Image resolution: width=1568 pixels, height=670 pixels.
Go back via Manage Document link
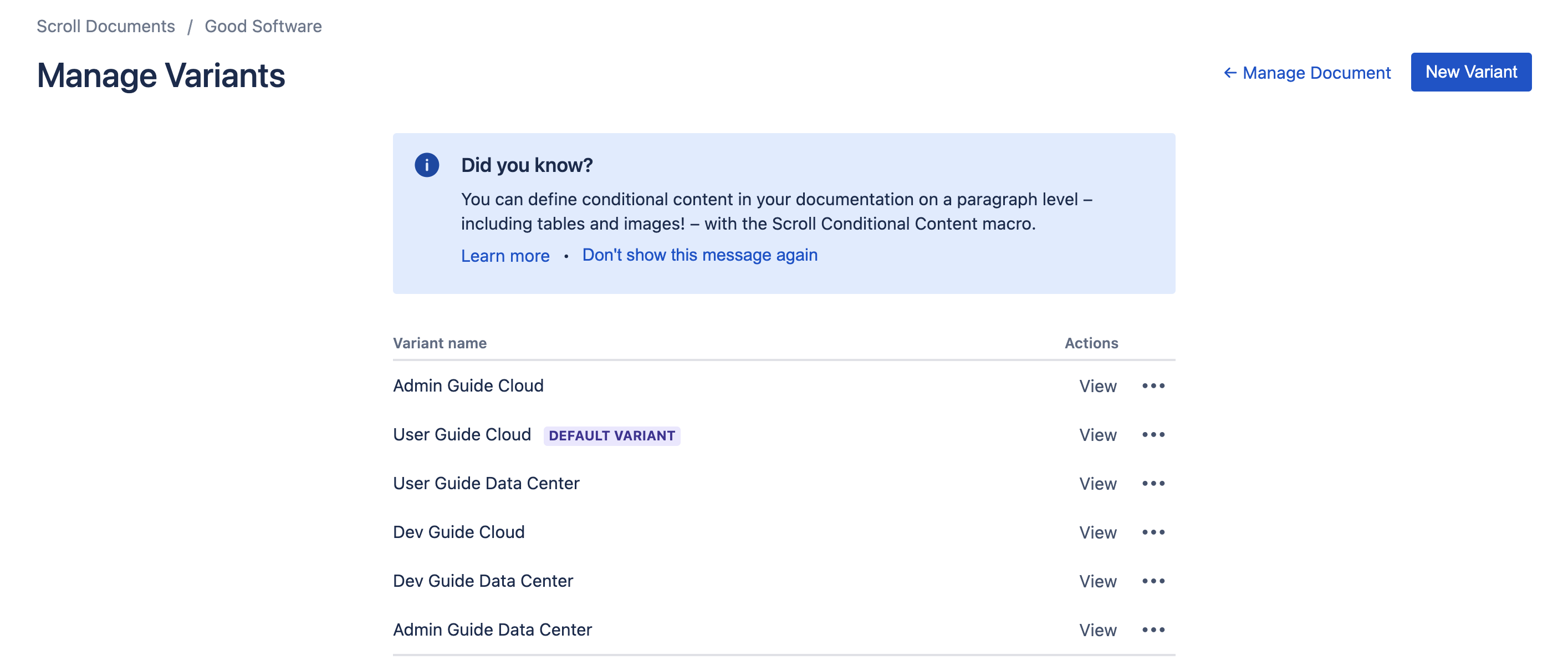click(1307, 73)
